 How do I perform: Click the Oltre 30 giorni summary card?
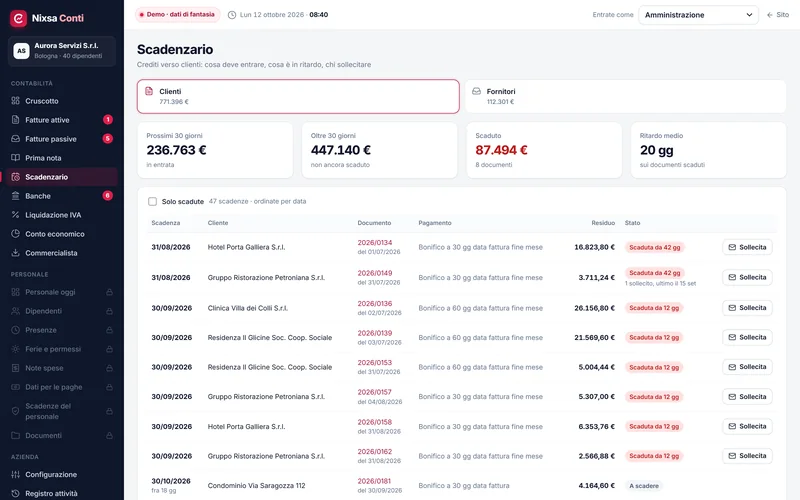[x=380, y=150]
